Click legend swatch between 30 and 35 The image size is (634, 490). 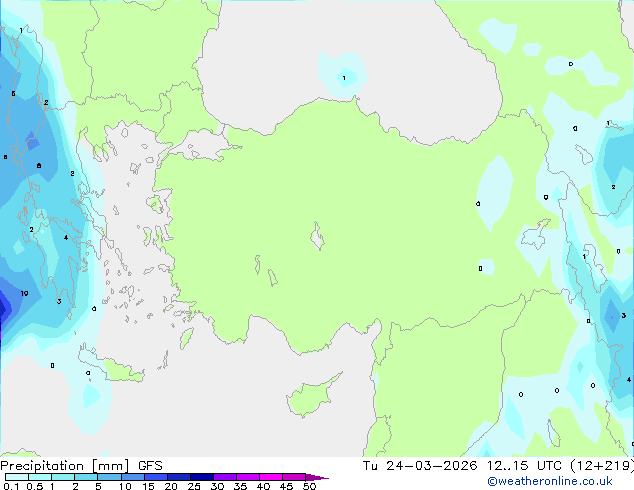[224, 477]
